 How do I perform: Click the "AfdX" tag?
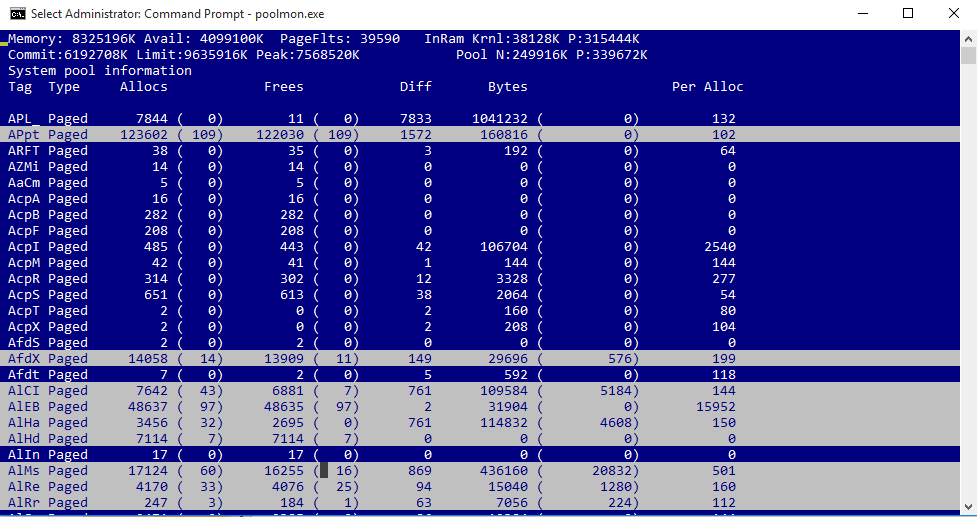tap(24, 358)
